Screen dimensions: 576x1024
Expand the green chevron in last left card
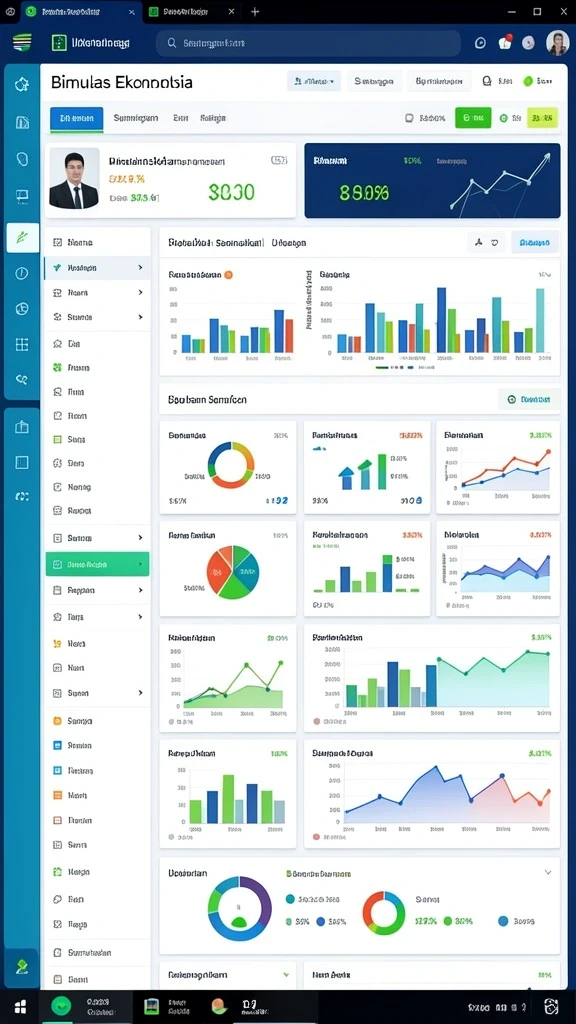[x=286, y=974]
